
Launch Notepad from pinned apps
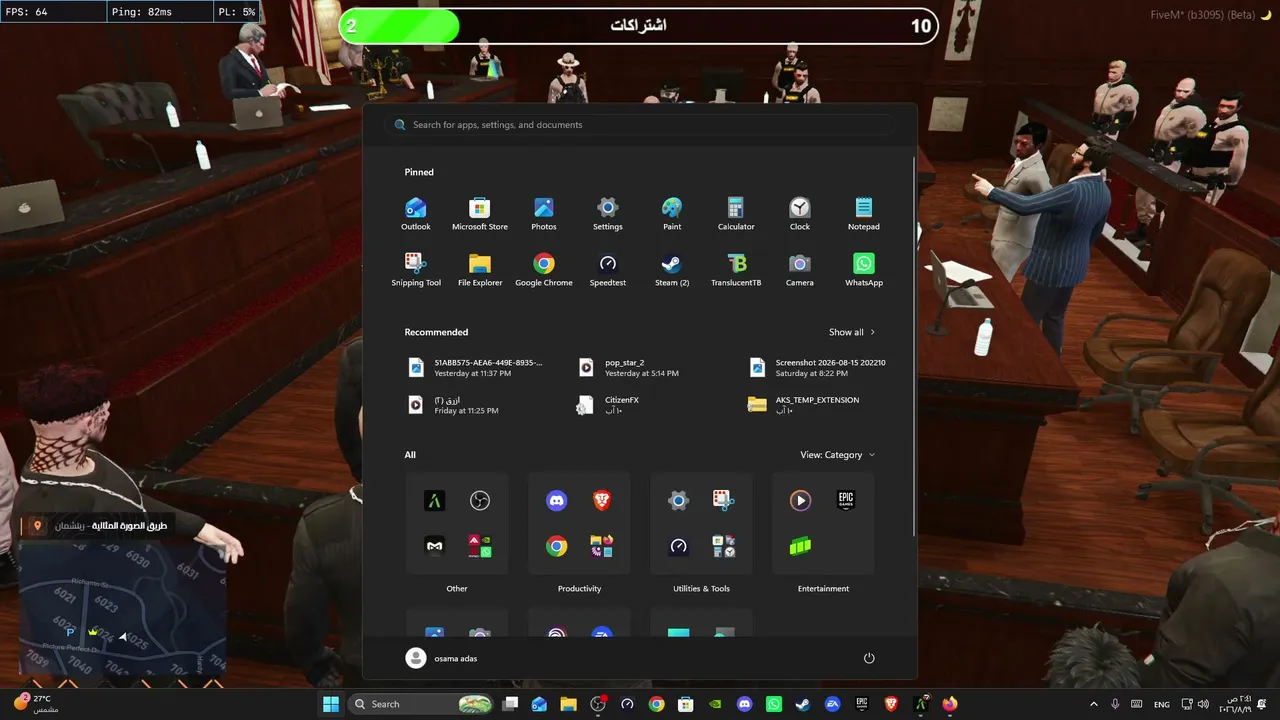(x=864, y=214)
